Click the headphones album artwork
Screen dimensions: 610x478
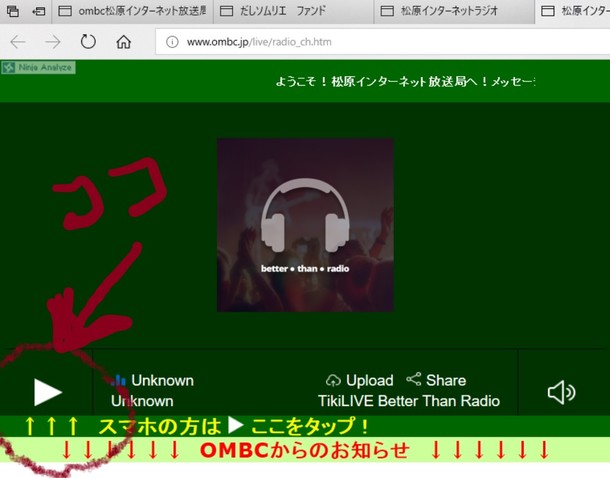[x=305, y=225]
